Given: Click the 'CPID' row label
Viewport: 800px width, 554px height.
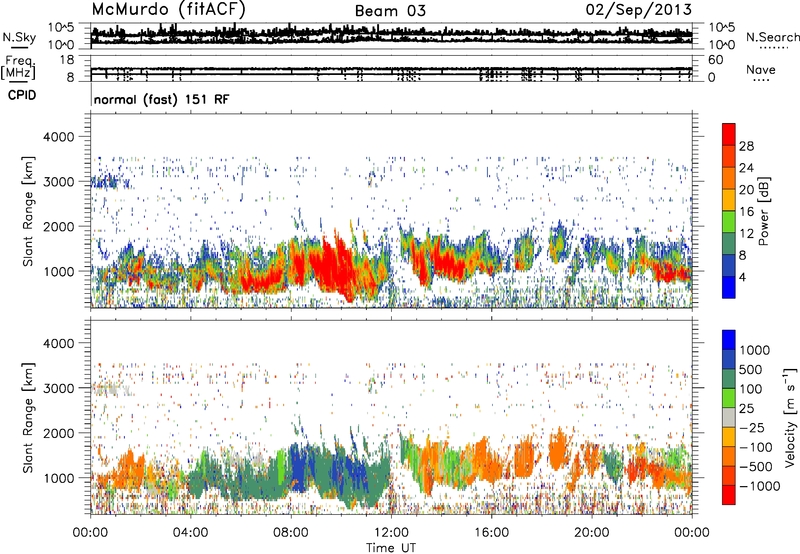Looking at the screenshot, I should (x=22, y=95).
